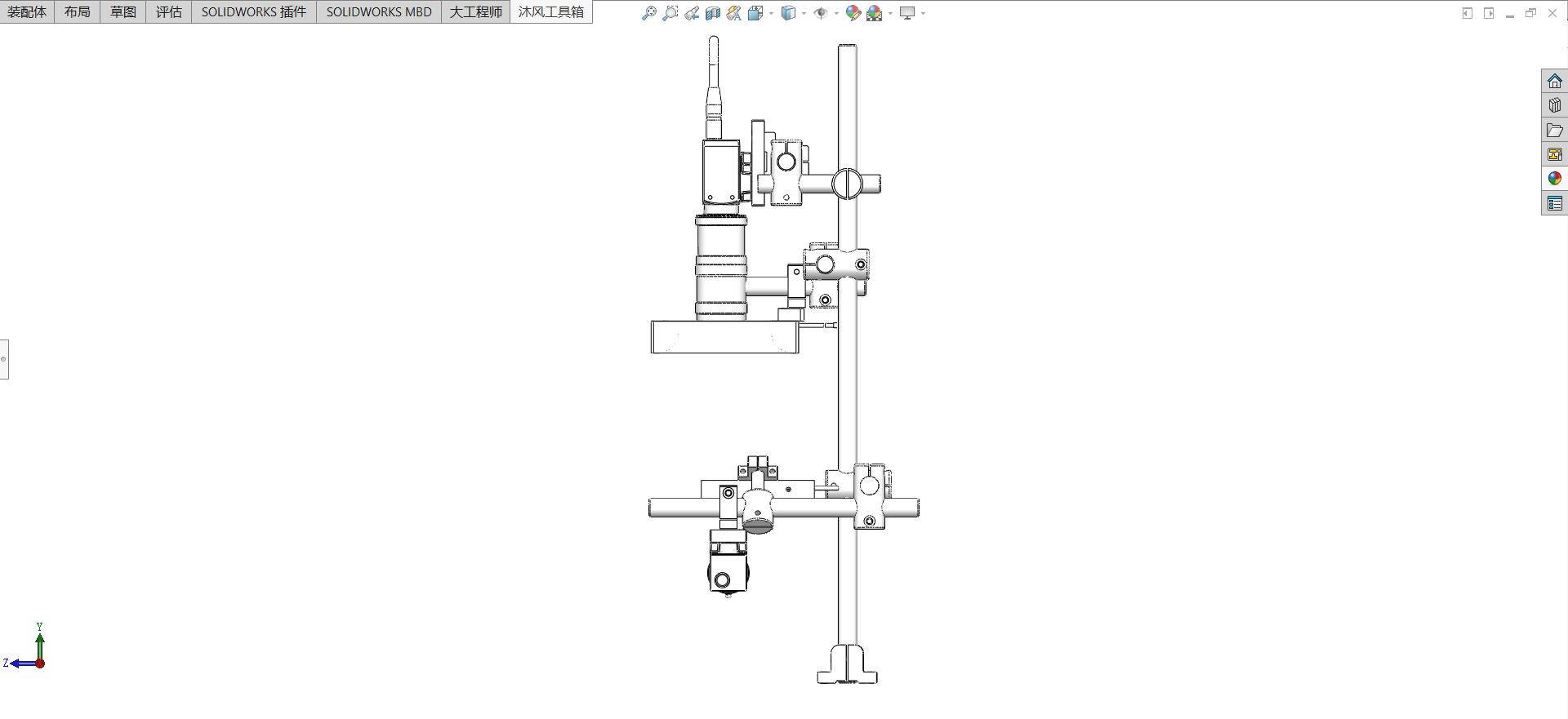This screenshot has height=719, width=1568.
Task: Toggle the Hide/Show Items eye icon
Action: (x=821, y=13)
